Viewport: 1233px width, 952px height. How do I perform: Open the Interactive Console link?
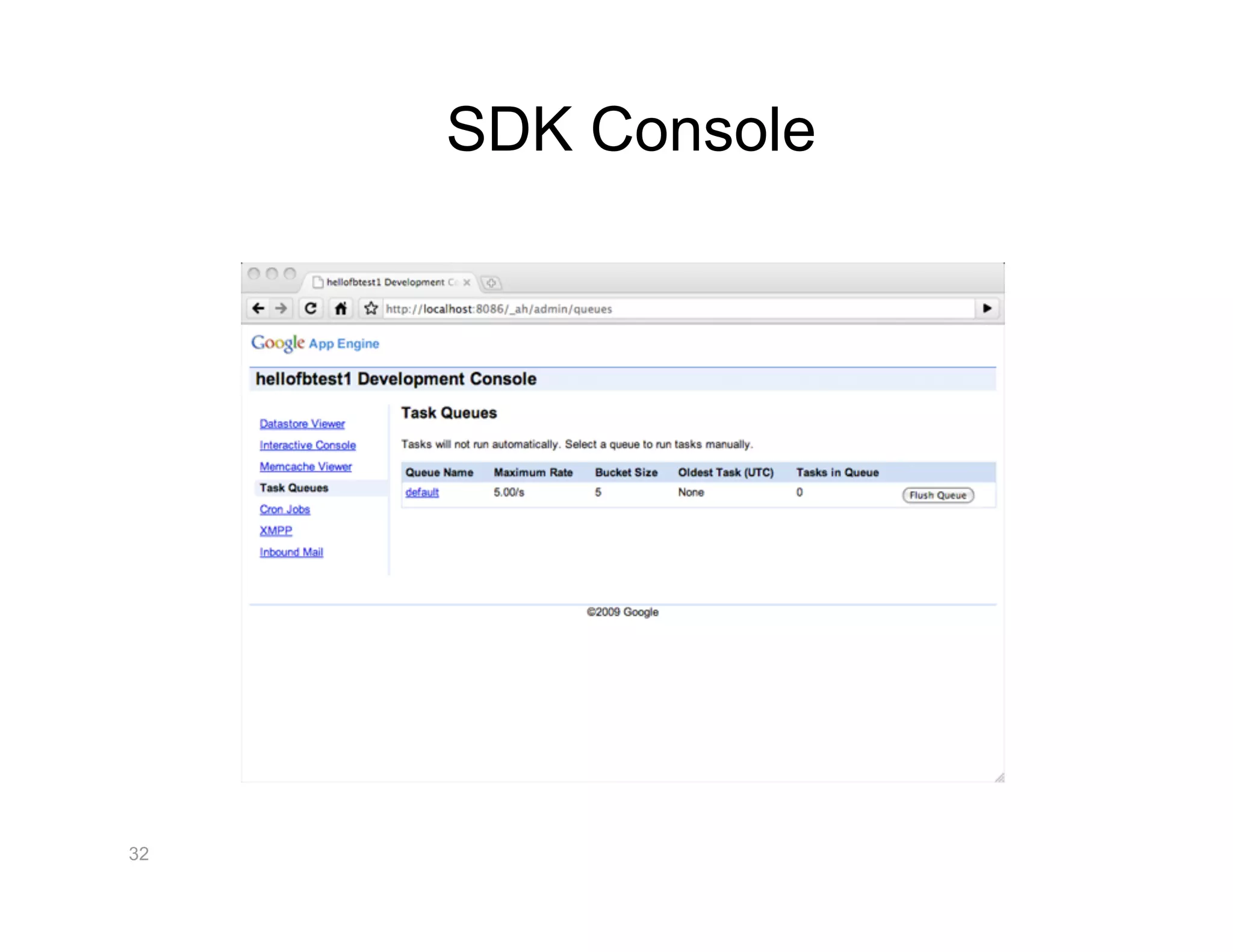[x=308, y=445]
